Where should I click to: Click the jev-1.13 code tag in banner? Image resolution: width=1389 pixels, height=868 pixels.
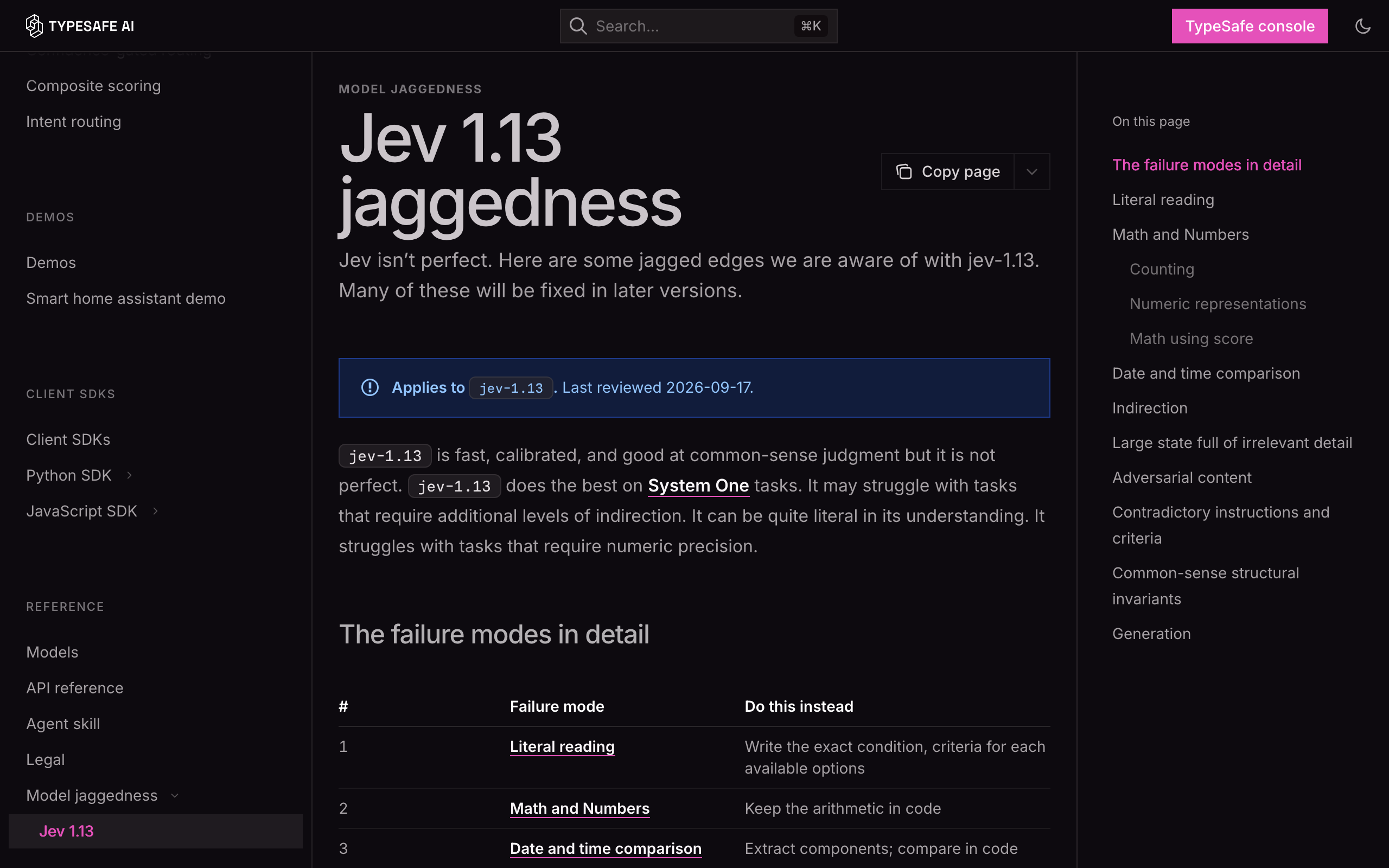click(x=511, y=388)
